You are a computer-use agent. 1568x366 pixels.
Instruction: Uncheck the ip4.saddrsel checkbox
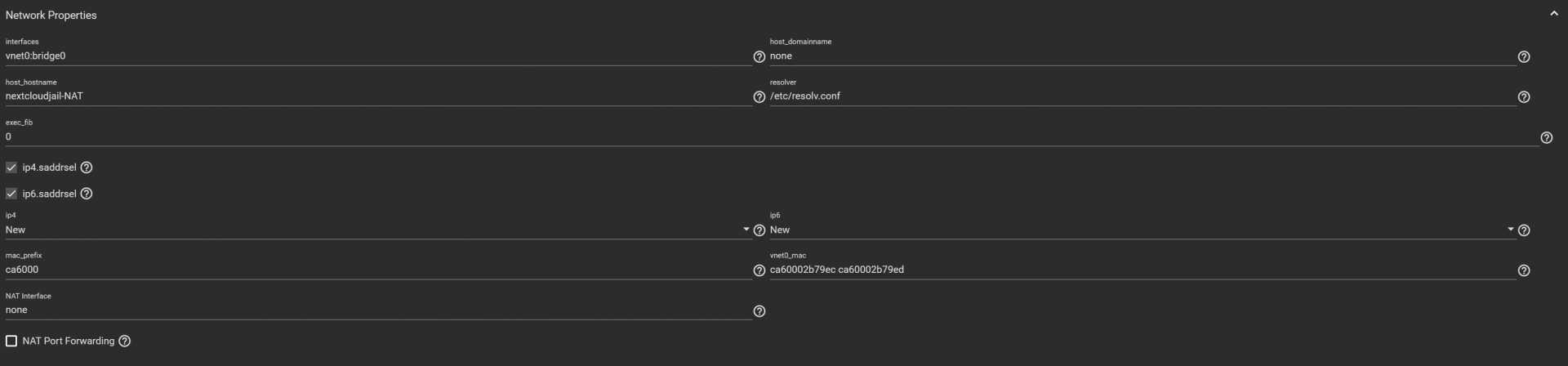coord(11,167)
